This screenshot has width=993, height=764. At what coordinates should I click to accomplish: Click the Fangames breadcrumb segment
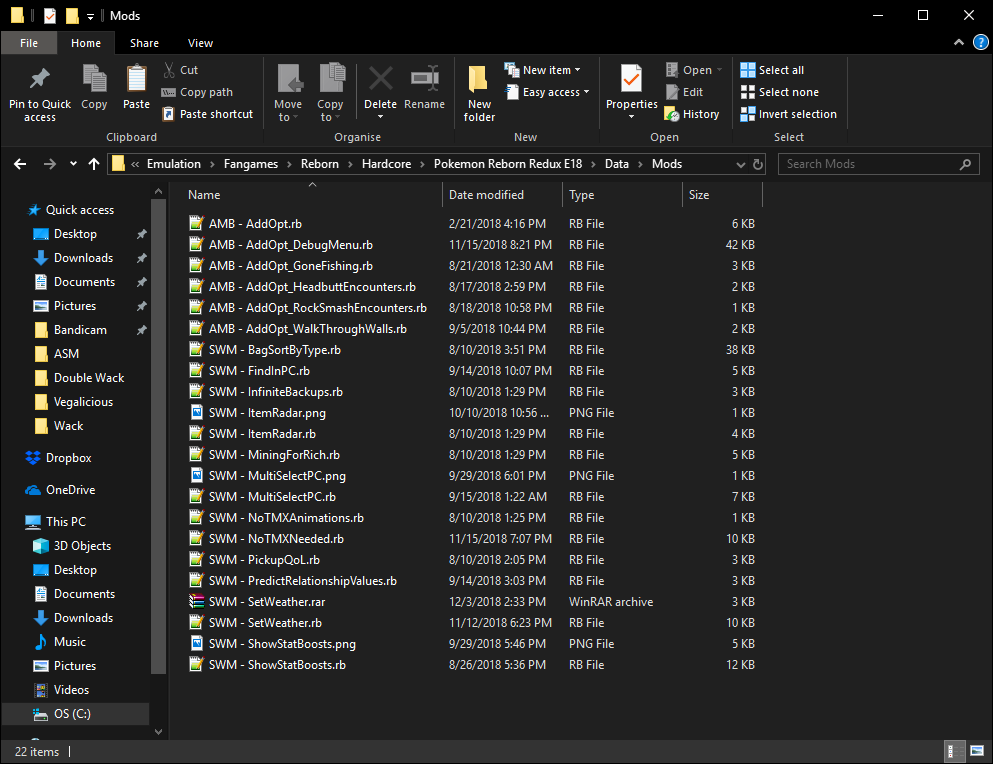point(251,164)
